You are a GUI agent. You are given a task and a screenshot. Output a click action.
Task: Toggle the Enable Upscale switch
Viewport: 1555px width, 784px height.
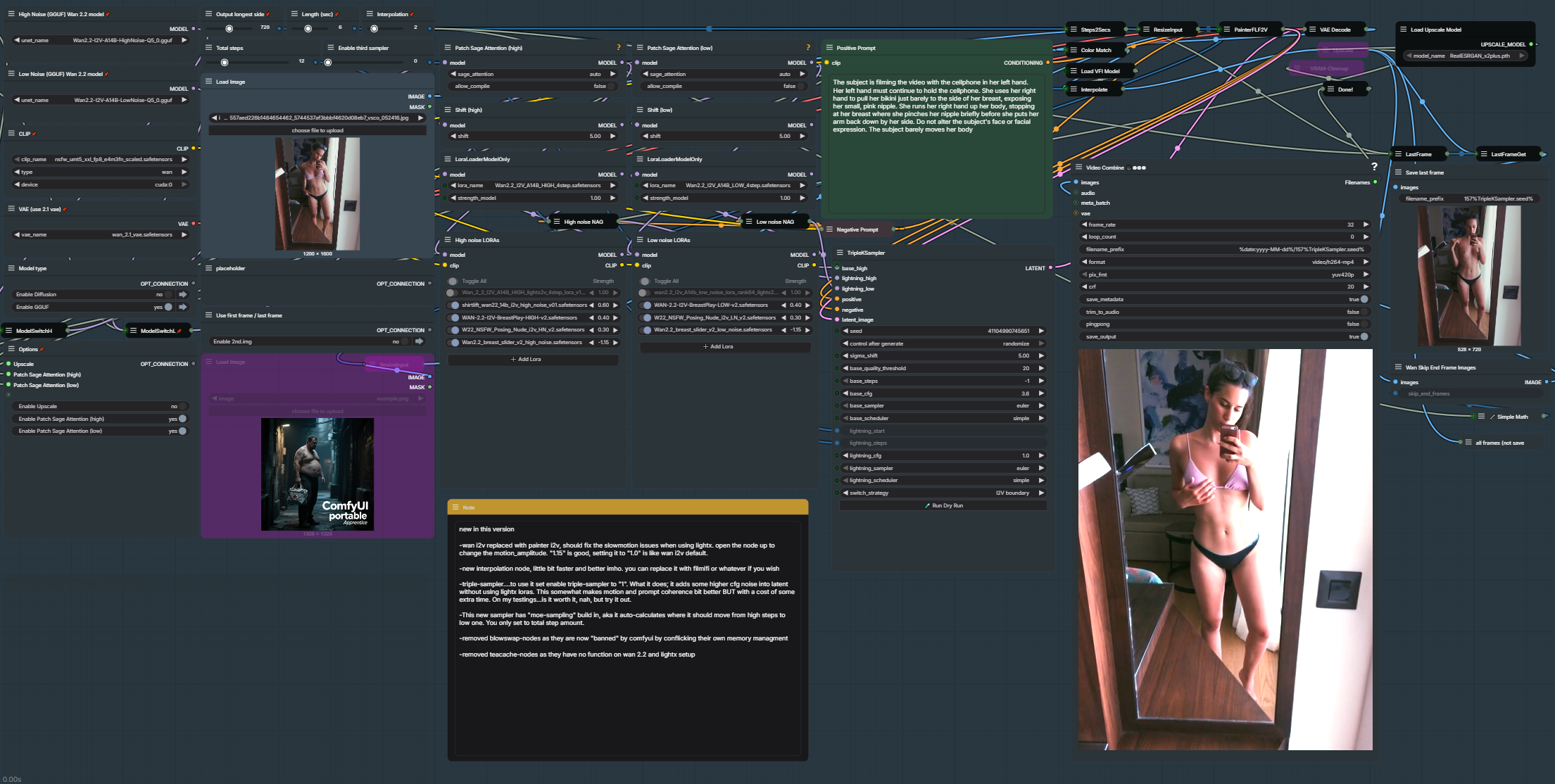pos(182,406)
